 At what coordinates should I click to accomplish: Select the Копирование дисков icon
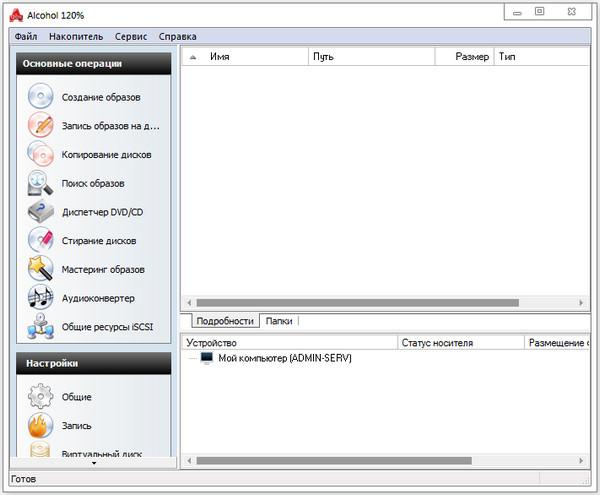click(x=40, y=155)
